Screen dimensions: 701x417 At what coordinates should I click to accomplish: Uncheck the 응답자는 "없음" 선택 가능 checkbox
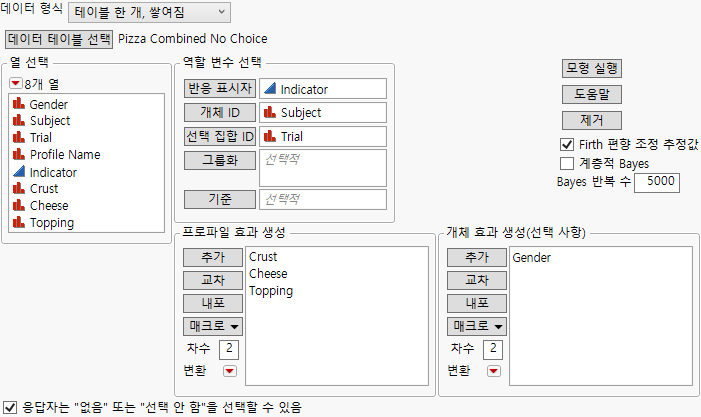point(10,407)
